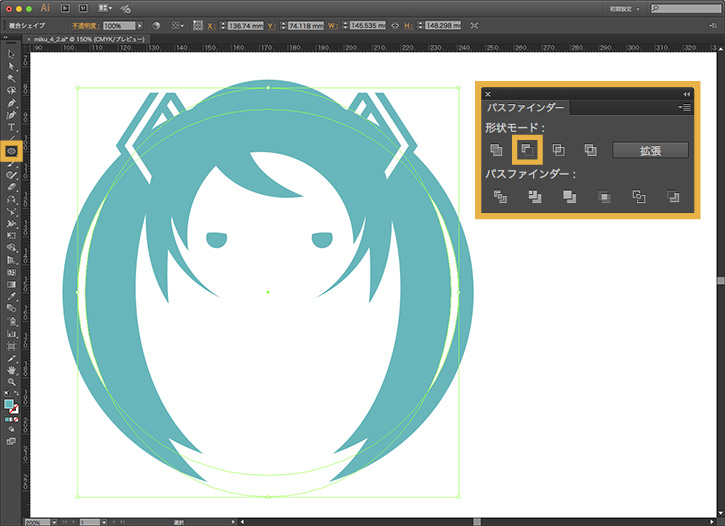Select the Zoom tool
The image size is (725, 526).
click(12, 382)
